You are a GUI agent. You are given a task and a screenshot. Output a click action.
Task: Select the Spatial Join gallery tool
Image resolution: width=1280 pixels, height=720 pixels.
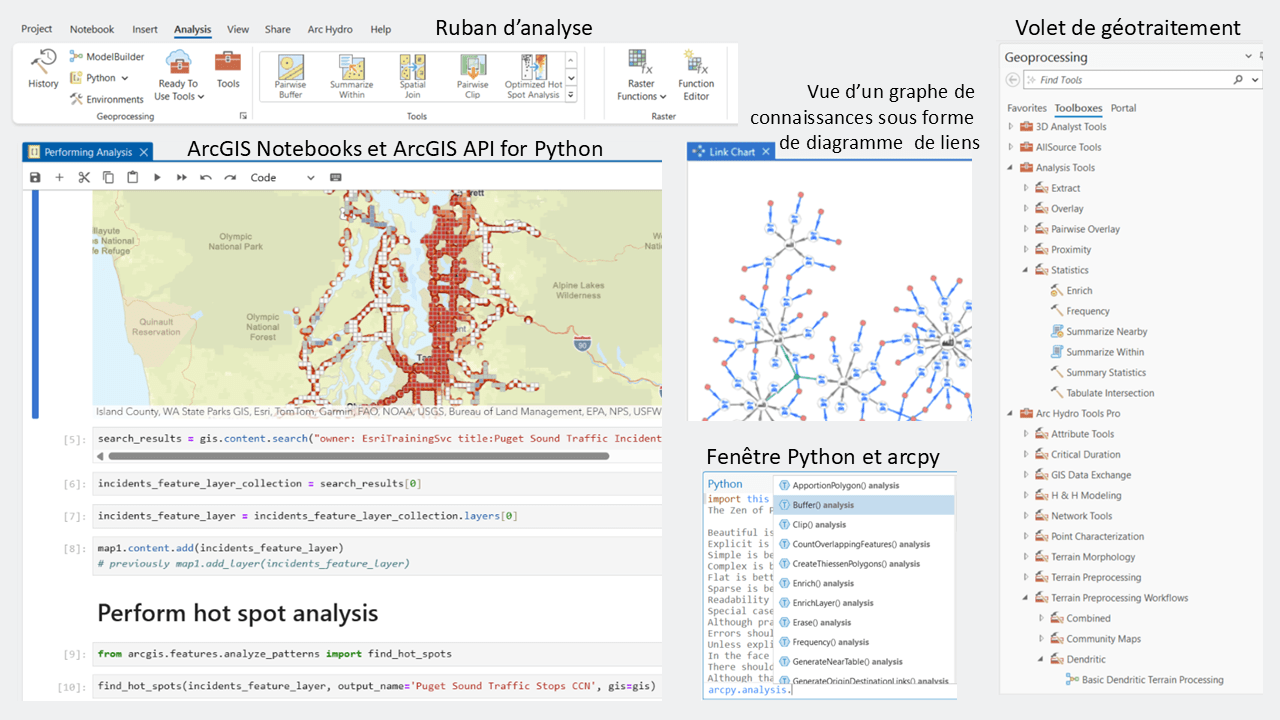point(413,76)
